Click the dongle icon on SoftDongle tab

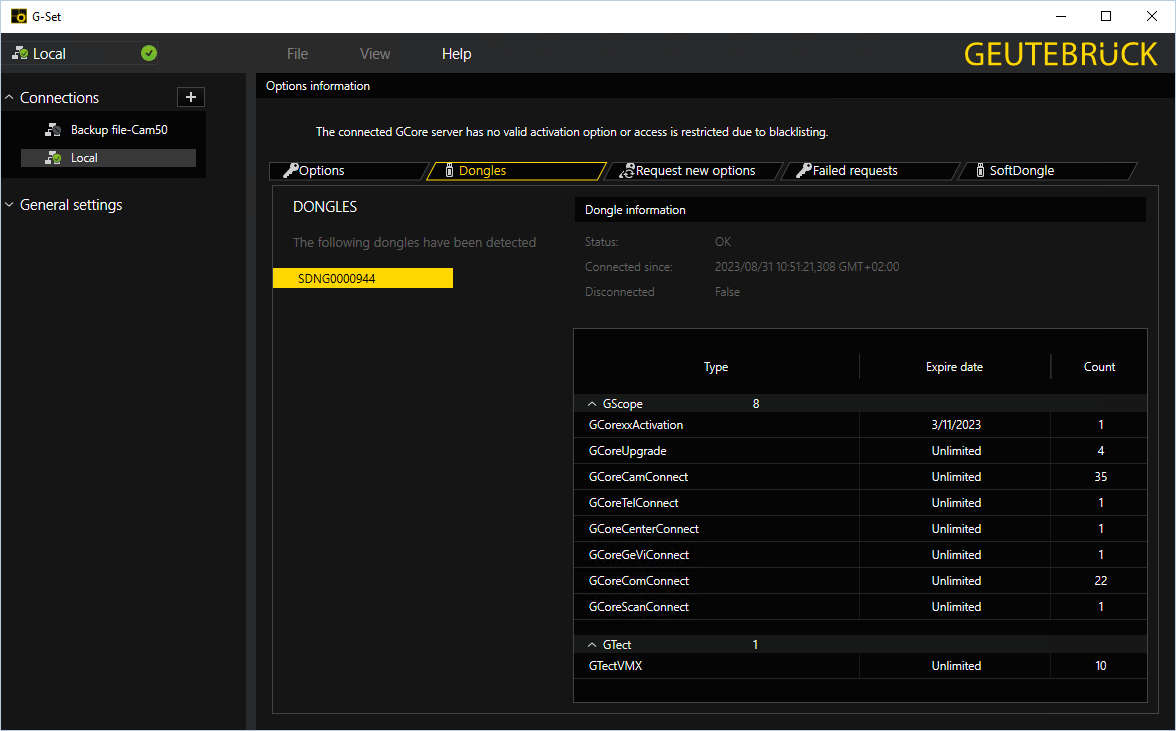980,171
